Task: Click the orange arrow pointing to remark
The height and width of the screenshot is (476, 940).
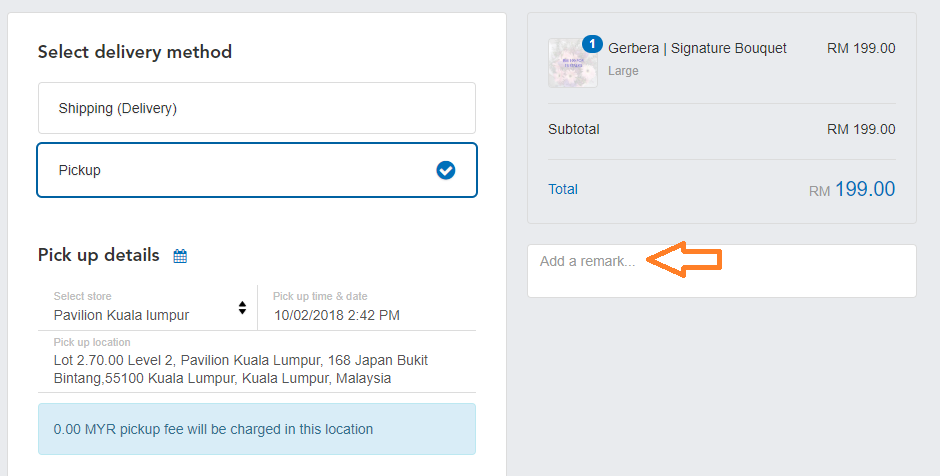Action: tap(684, 259)
